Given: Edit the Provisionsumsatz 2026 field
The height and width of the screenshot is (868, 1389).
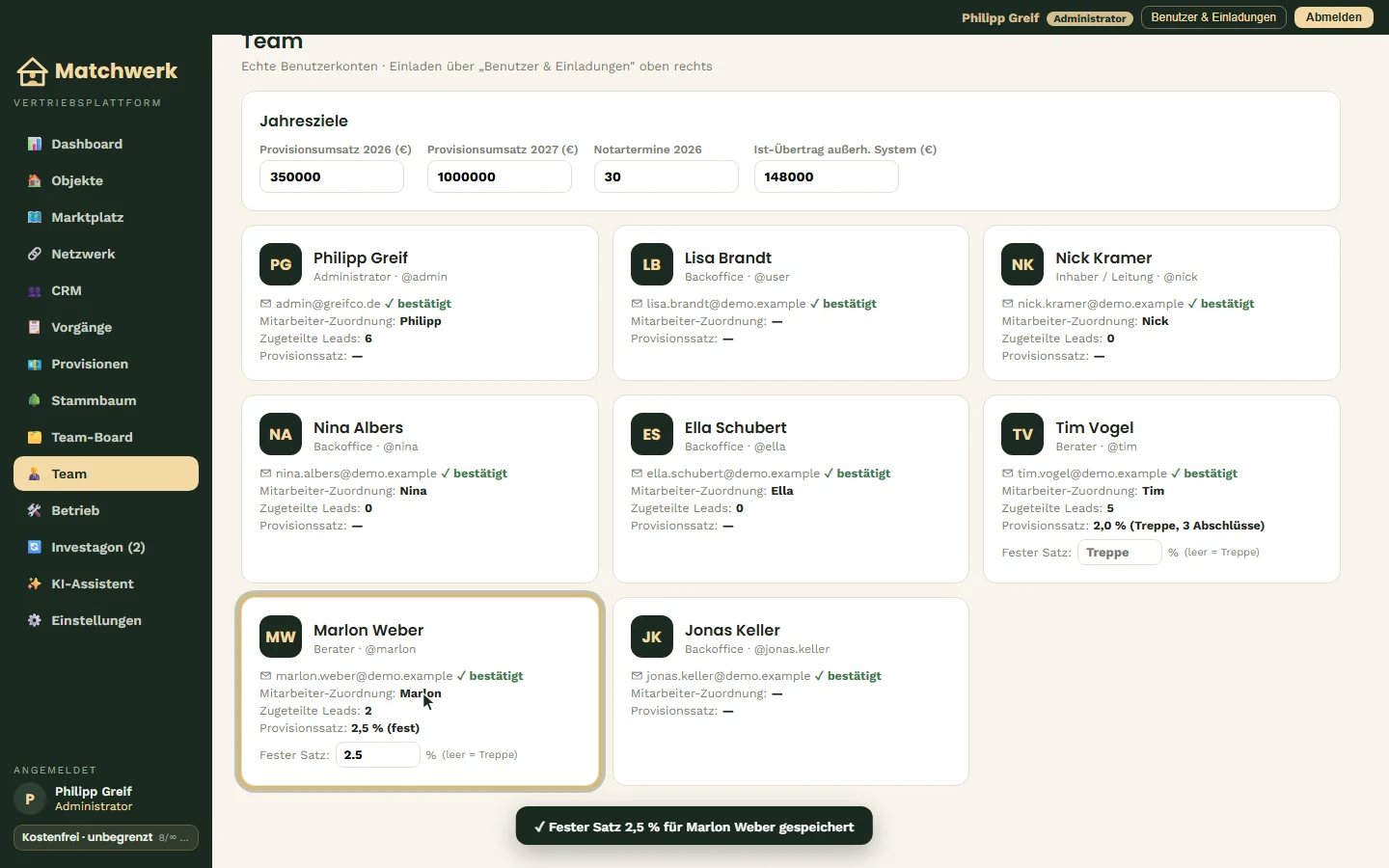Looking at the screenshot, I should coord(332,176).
